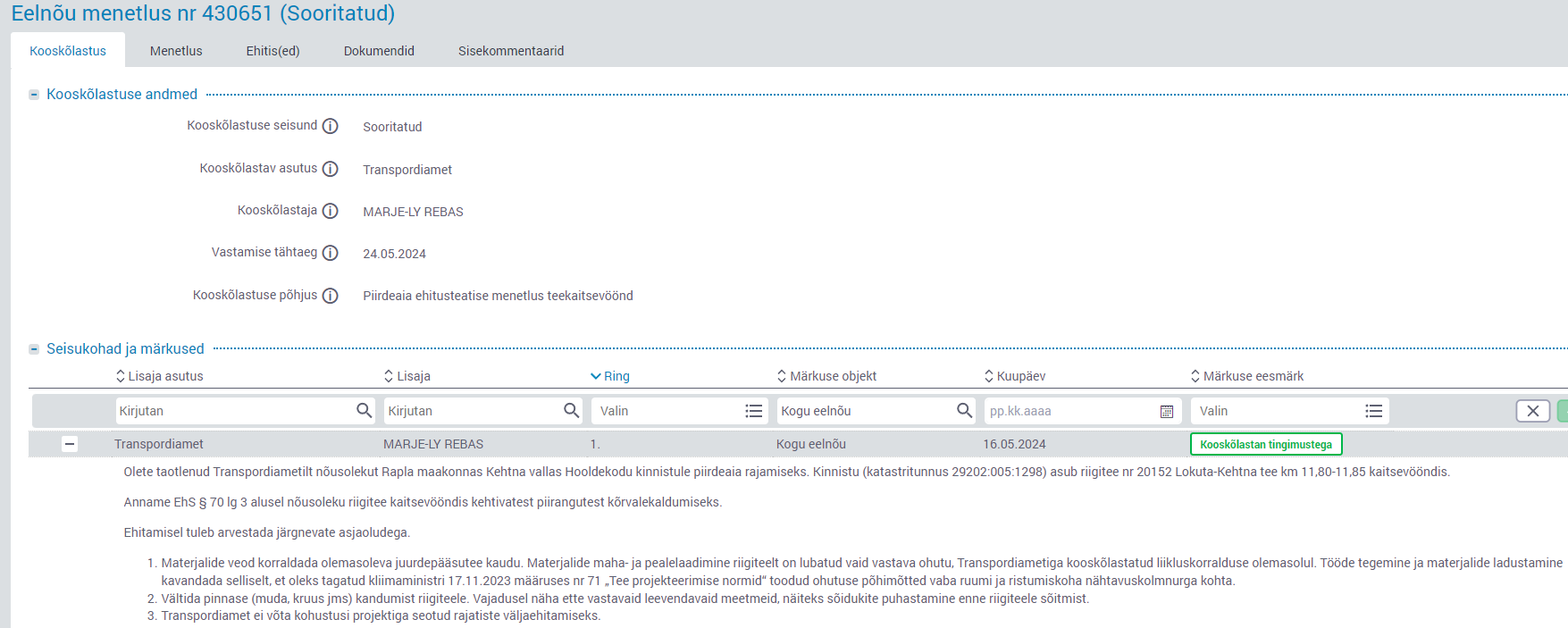Open the Dokumendid tab
The width and height of the screenshot is (1568, 628).
tap(379, 51)
